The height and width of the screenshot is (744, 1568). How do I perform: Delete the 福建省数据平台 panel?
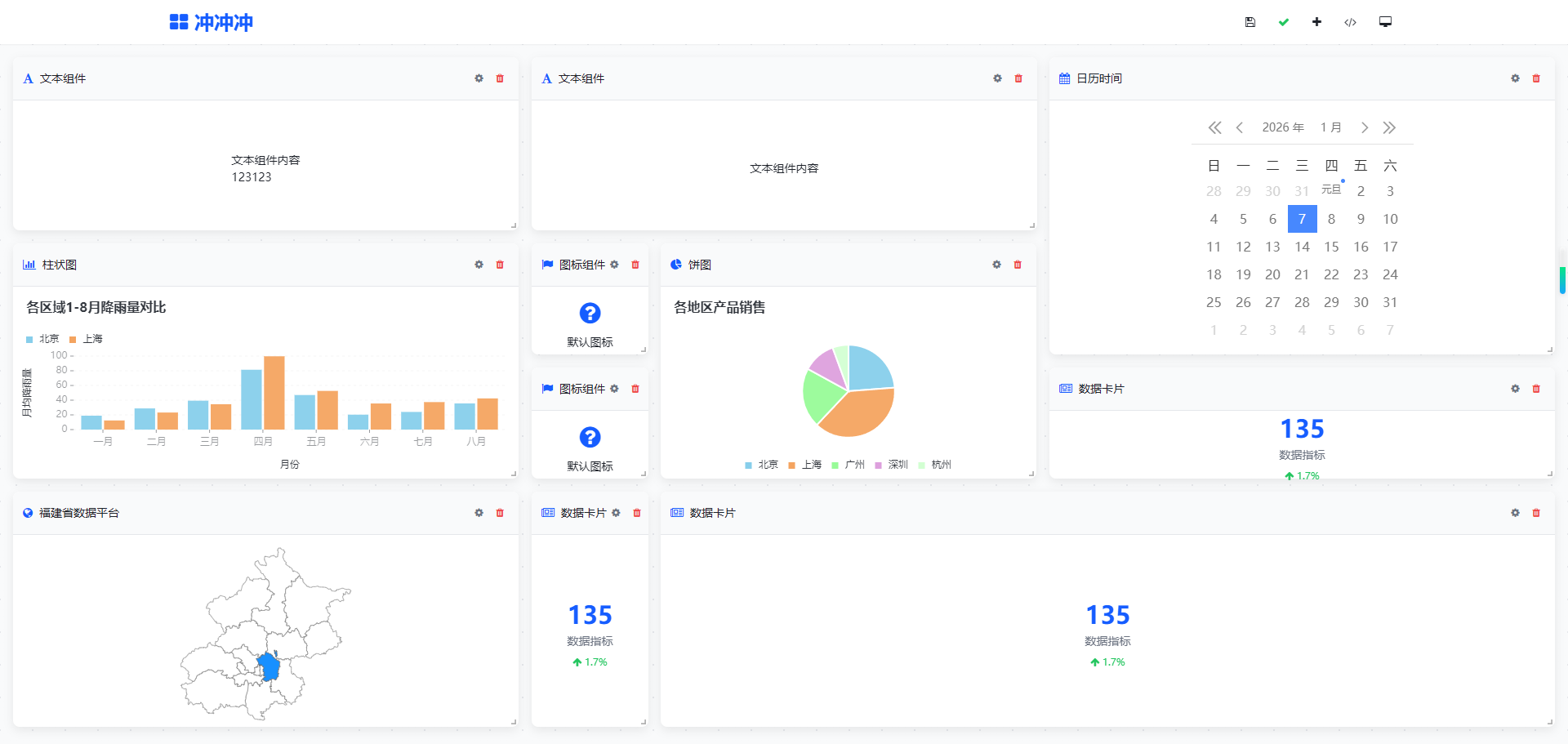(500, 513)
